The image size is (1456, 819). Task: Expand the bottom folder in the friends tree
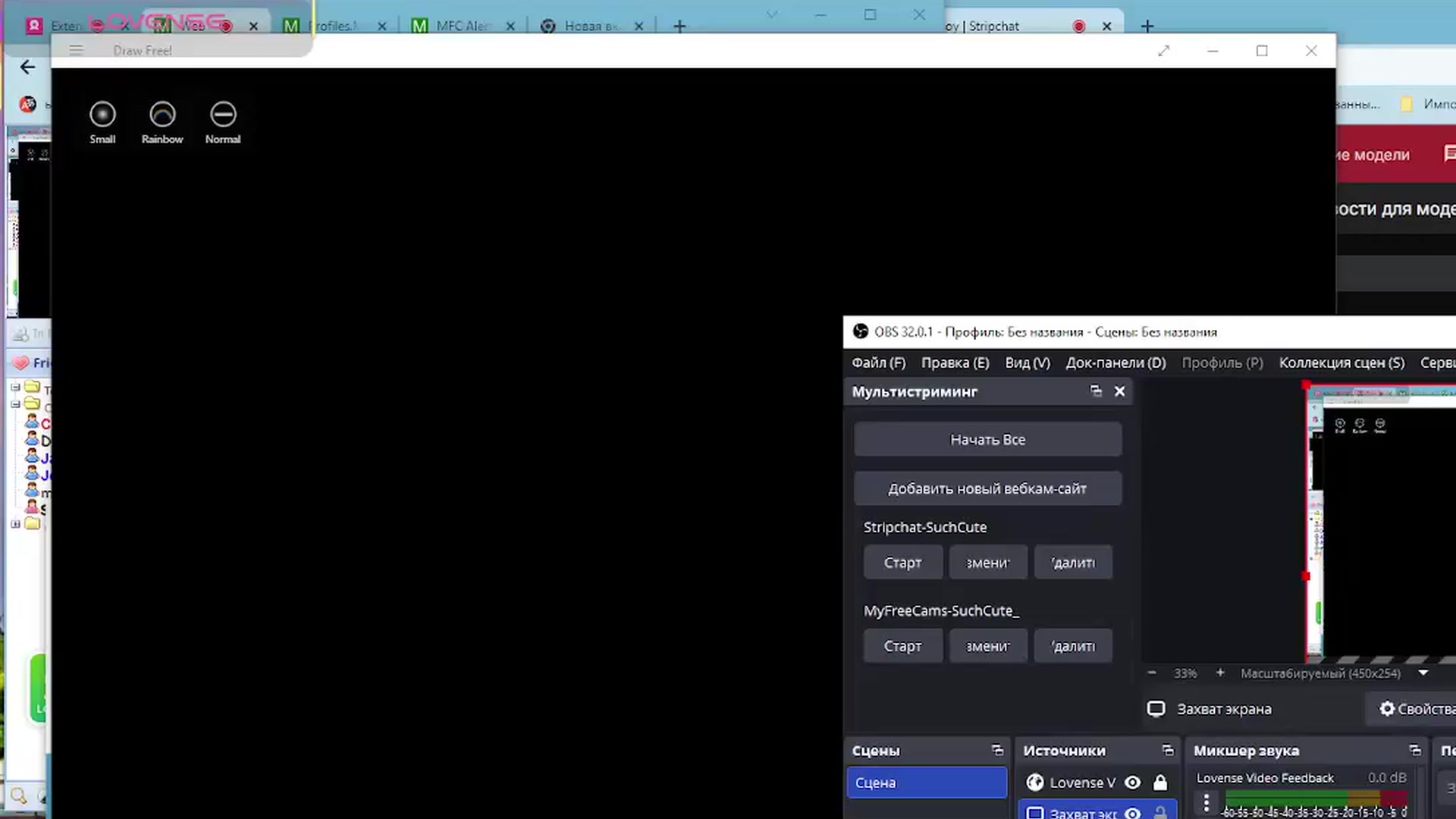pyautogui.click(x=15, y=524)
